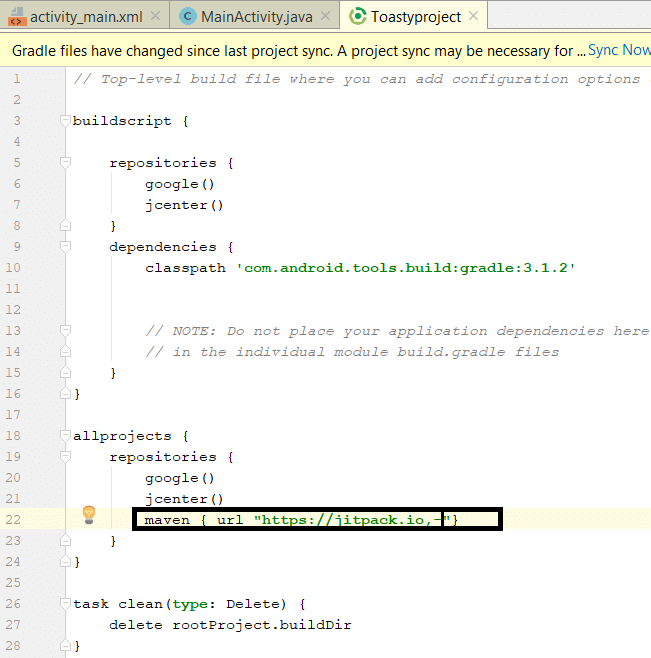Click the allprojects keyword
651x658 pixels.
click(122, 436)
